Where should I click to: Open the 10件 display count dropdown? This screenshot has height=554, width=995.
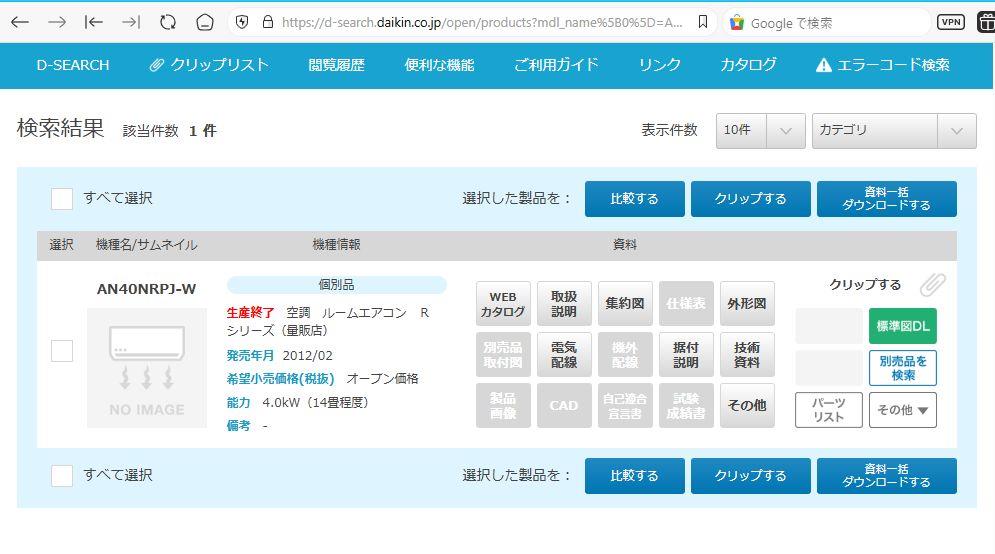click(x=760, y=130)
